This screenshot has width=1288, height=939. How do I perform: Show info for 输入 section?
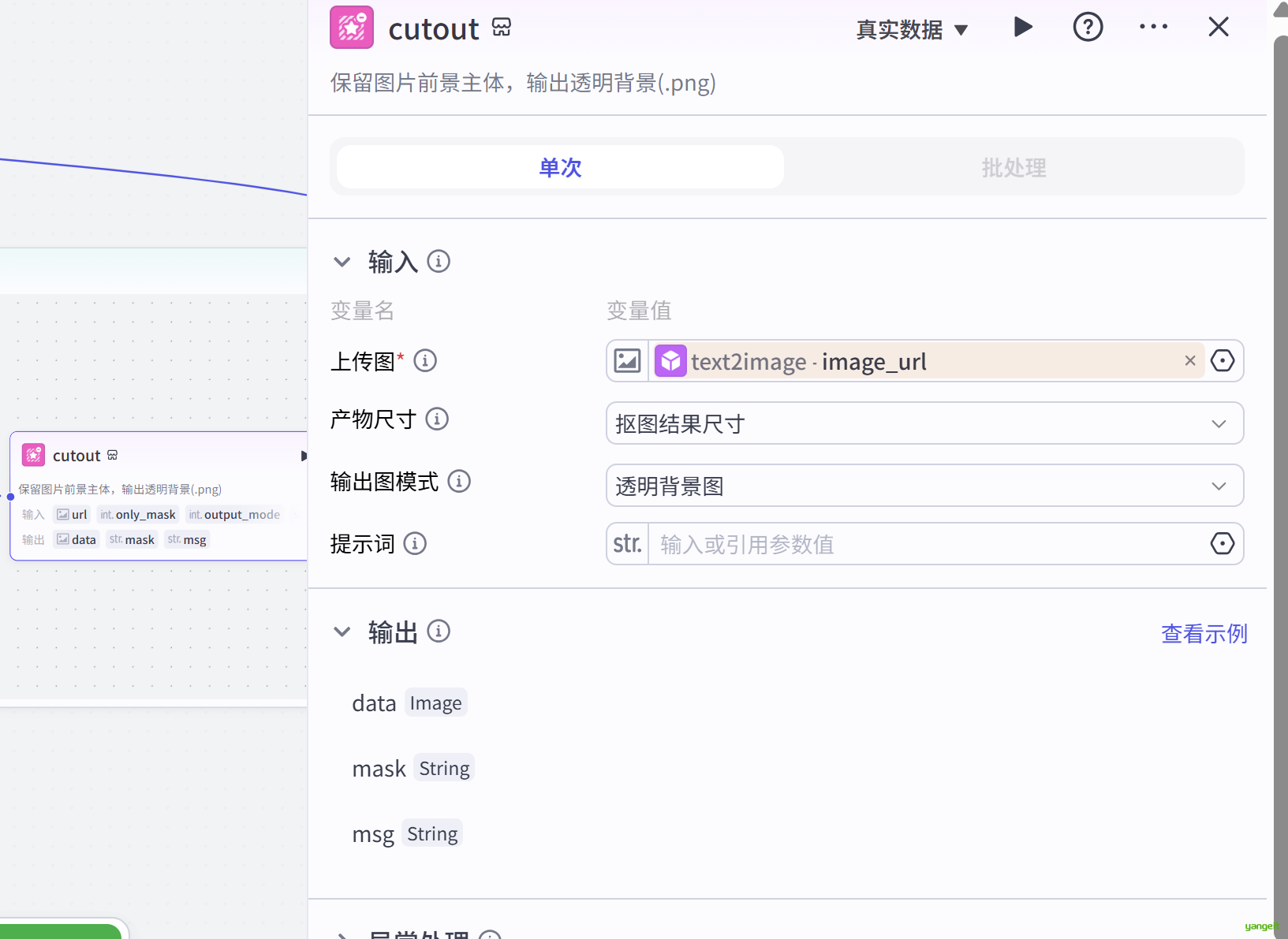click(x=439, y=261)
